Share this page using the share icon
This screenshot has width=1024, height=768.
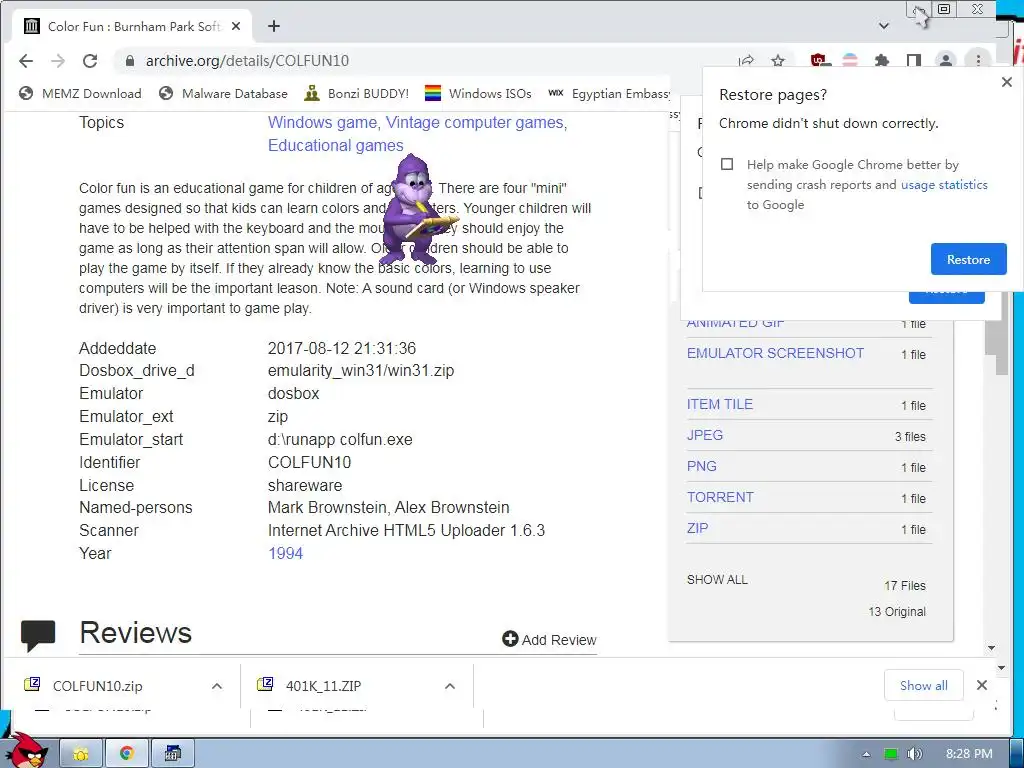[x=746, y=61]
